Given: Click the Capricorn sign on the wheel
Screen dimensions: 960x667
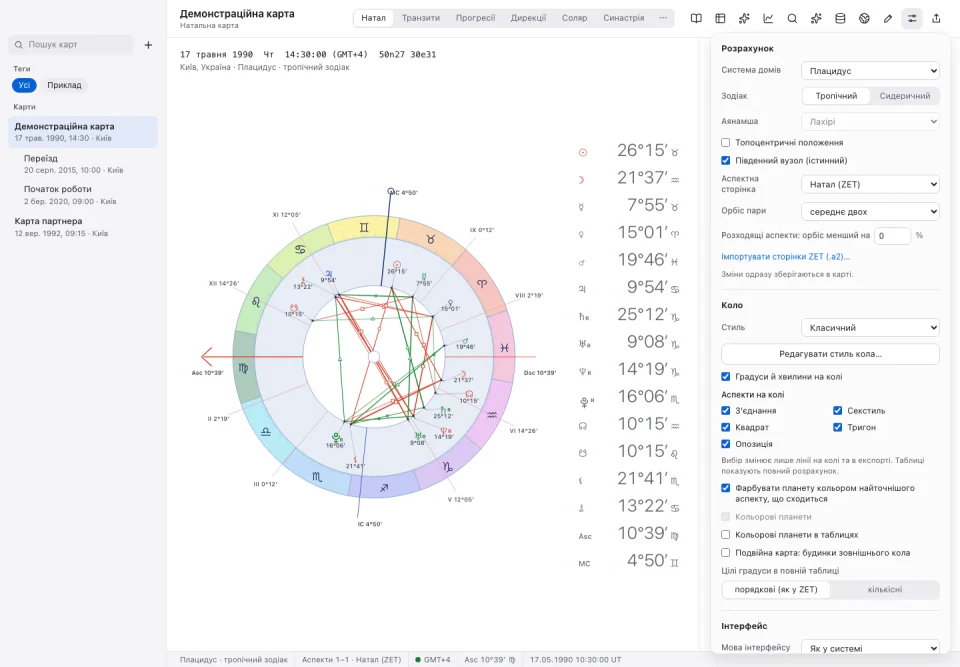Looking at the screenshot, I should point(448,467).
